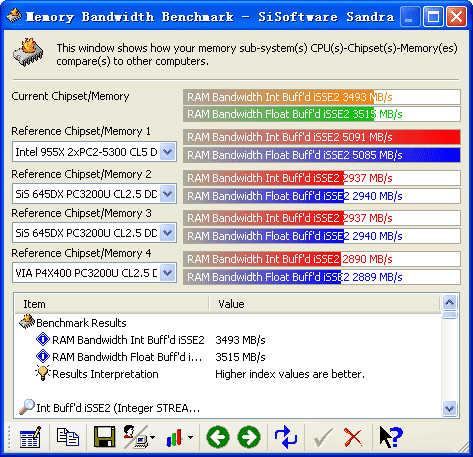Click the bar chart icon
This screenshot has height=457, width=473.
(175, 437)
